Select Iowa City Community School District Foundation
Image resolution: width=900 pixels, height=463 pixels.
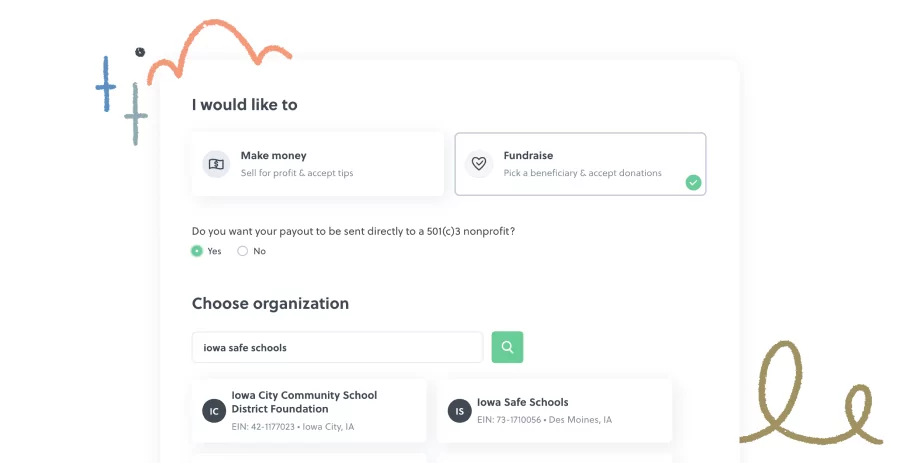[x=309, y=411]
